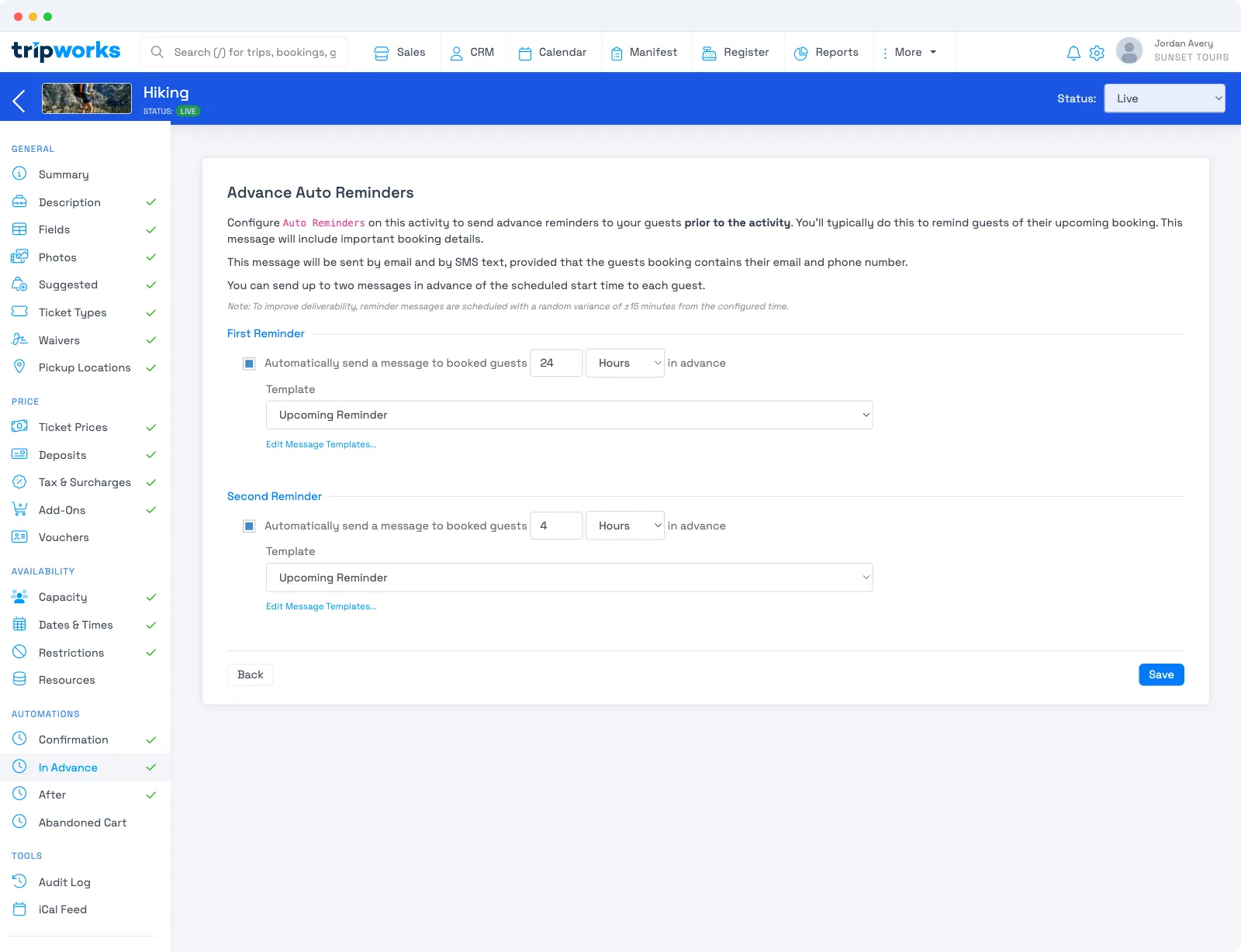This screenshot has height=952, width=1241.
Task: Click the Add-Ons cart icon
Action: click(19, 509)
